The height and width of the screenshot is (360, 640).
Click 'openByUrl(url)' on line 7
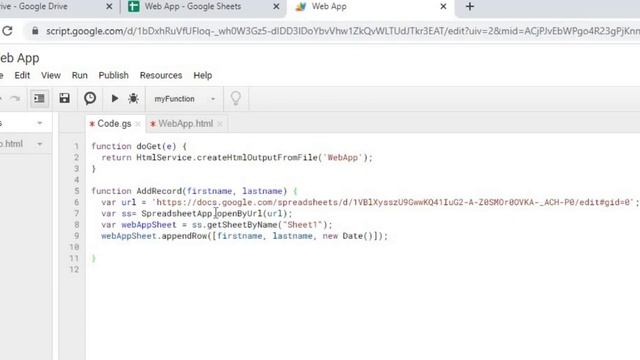pyautogui.click(x=251, y=213)
